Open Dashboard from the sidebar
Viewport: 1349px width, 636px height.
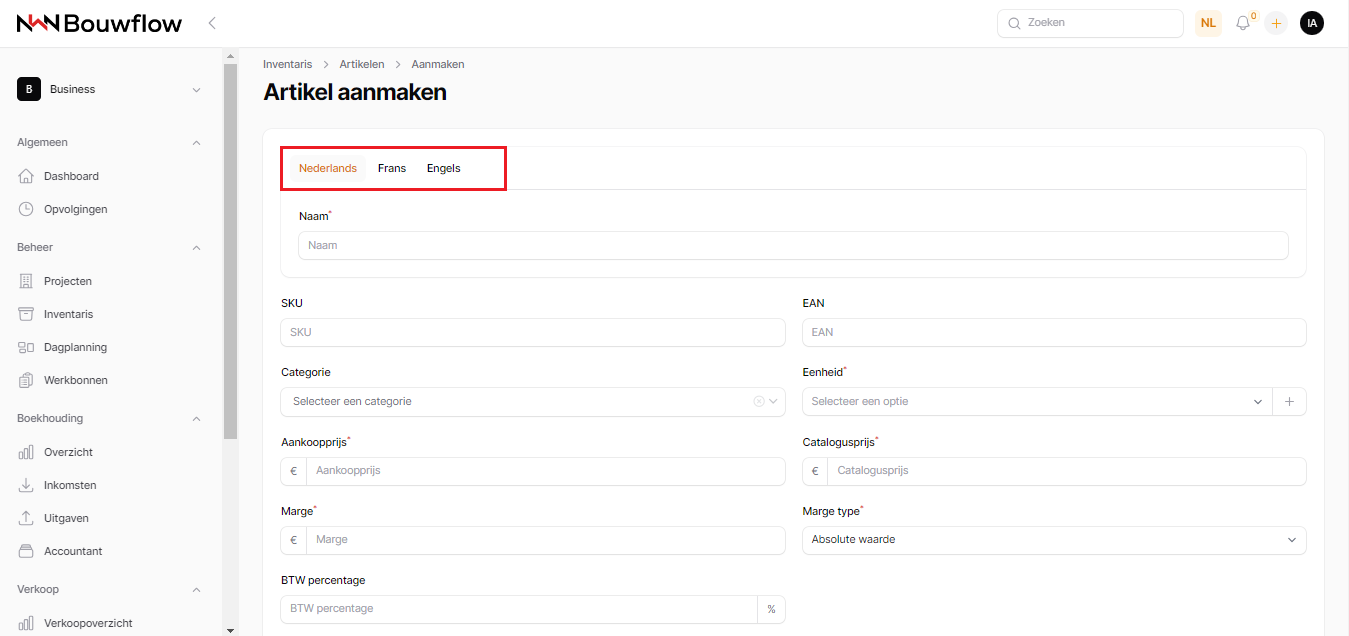(x=71, y=176)
